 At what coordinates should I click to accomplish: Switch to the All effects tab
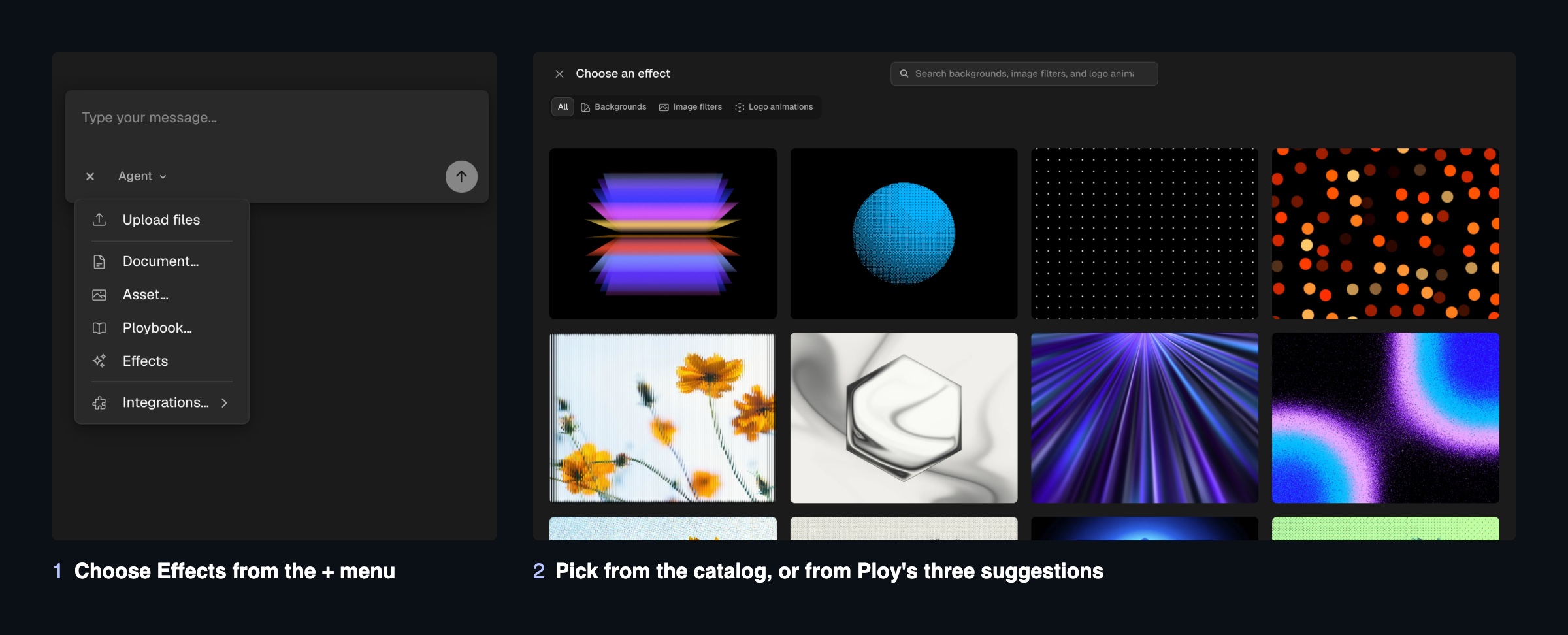pos(563,107)
